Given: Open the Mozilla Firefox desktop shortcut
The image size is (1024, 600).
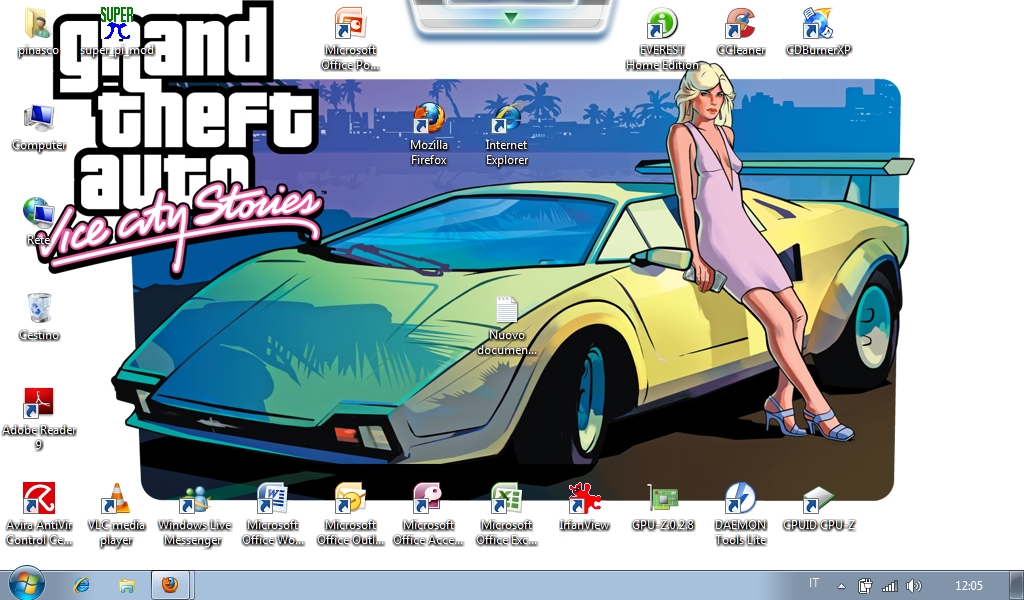Looking at the screenshot, I should 428,120.
